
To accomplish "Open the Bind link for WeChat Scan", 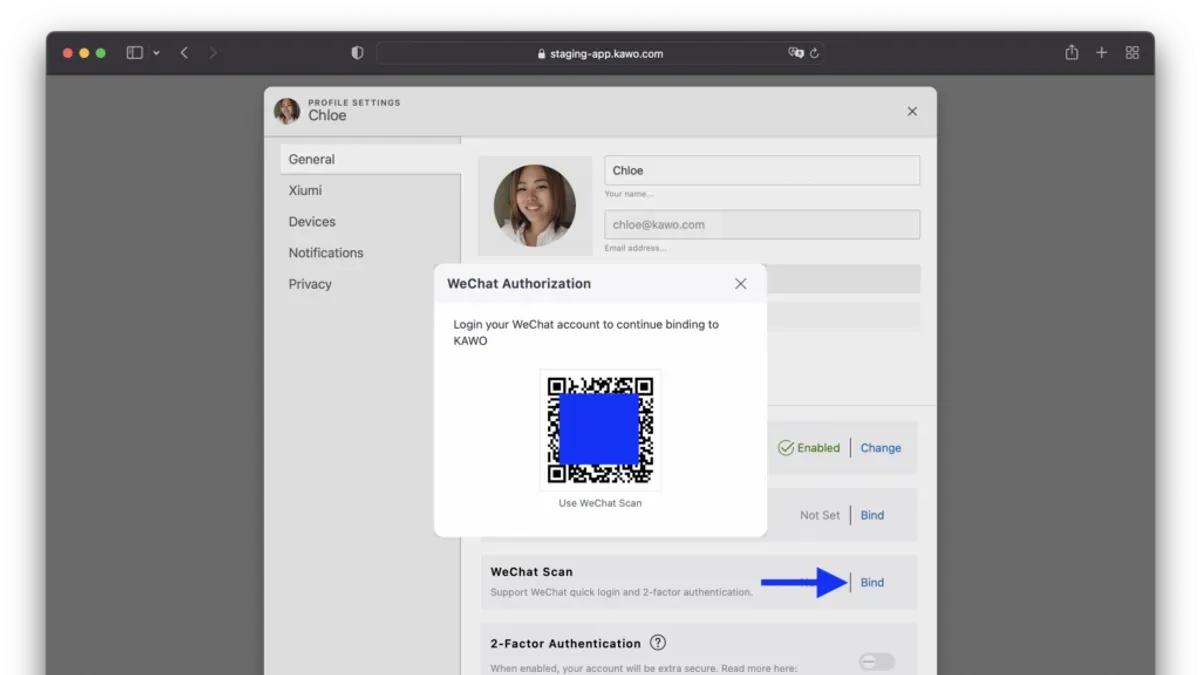I will point(872,582).
